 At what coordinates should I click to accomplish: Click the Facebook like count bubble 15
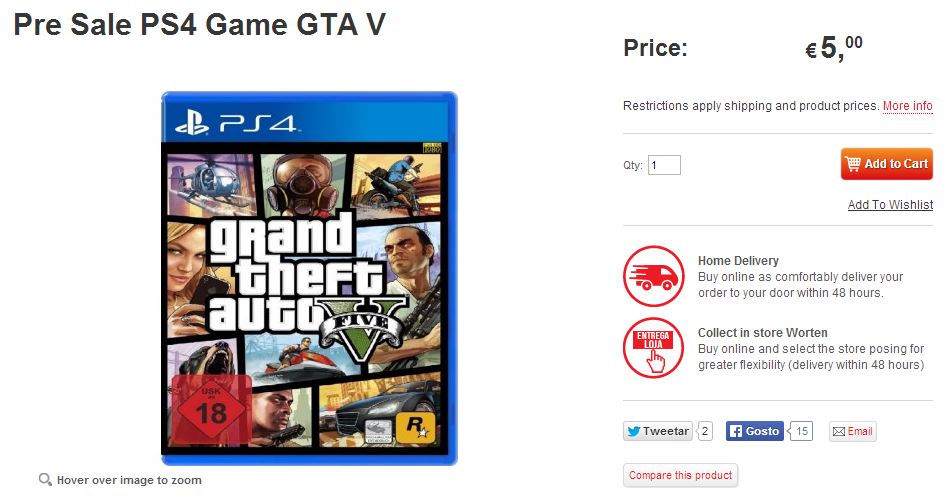[x=801, y=431]
